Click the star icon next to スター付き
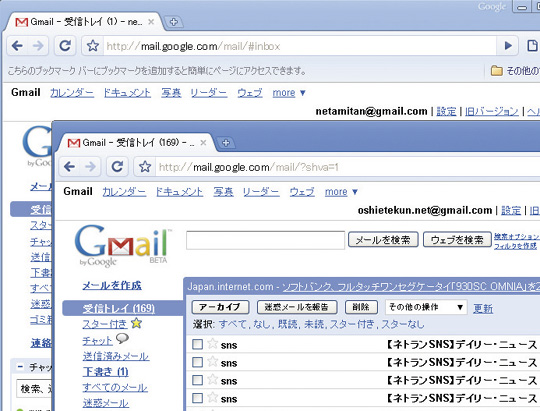 136,323
